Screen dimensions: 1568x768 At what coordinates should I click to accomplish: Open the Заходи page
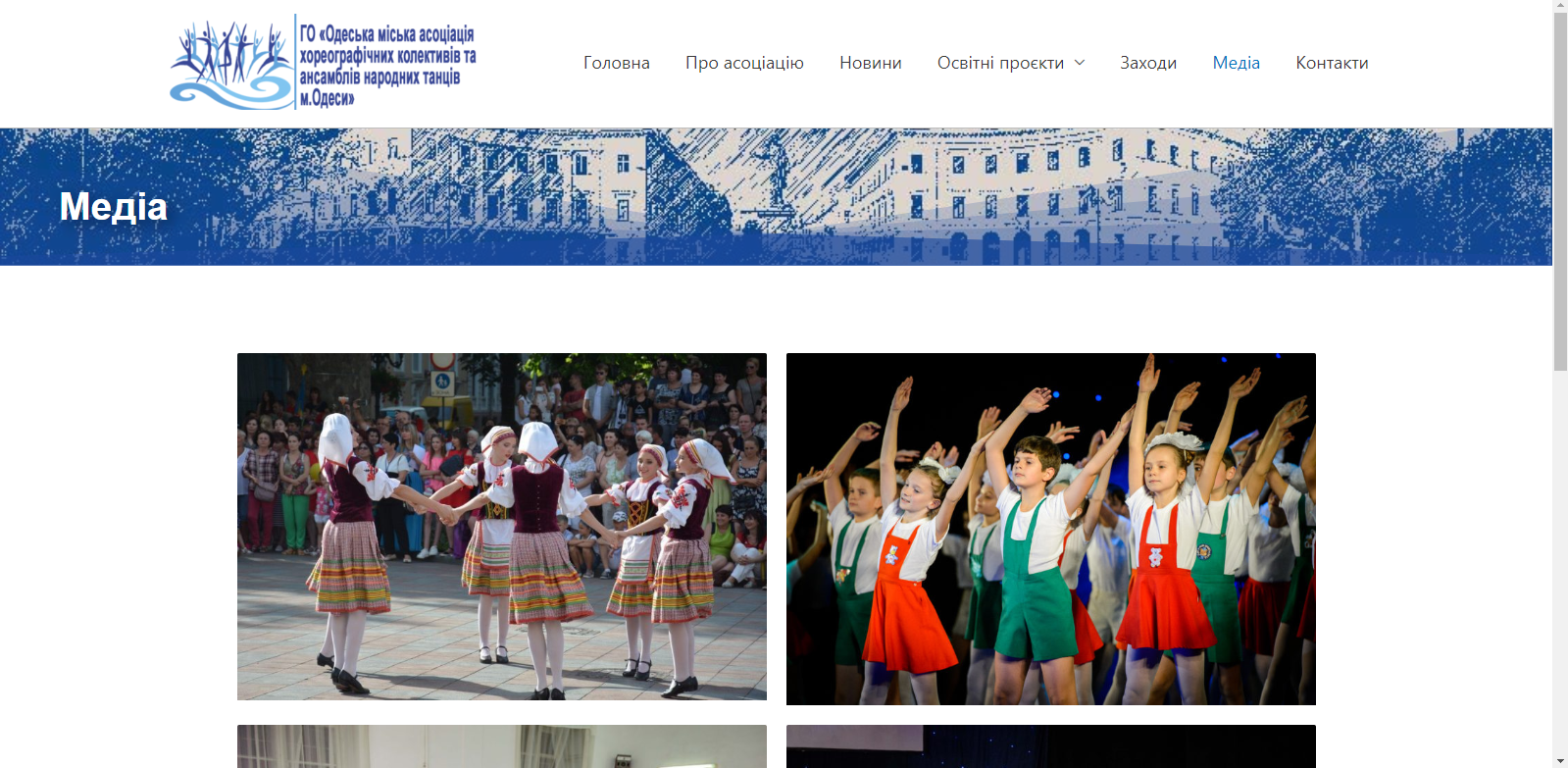[1148, 63]
